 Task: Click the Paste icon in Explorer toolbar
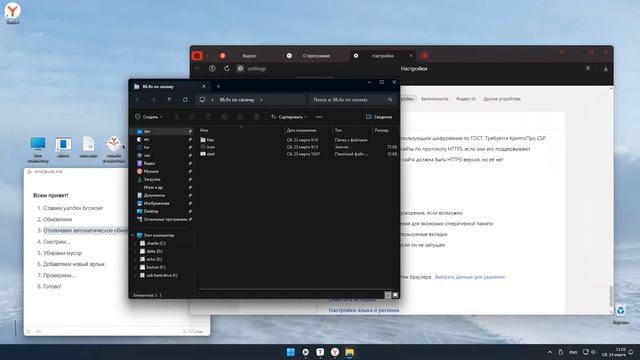click(x=208, y=117)
